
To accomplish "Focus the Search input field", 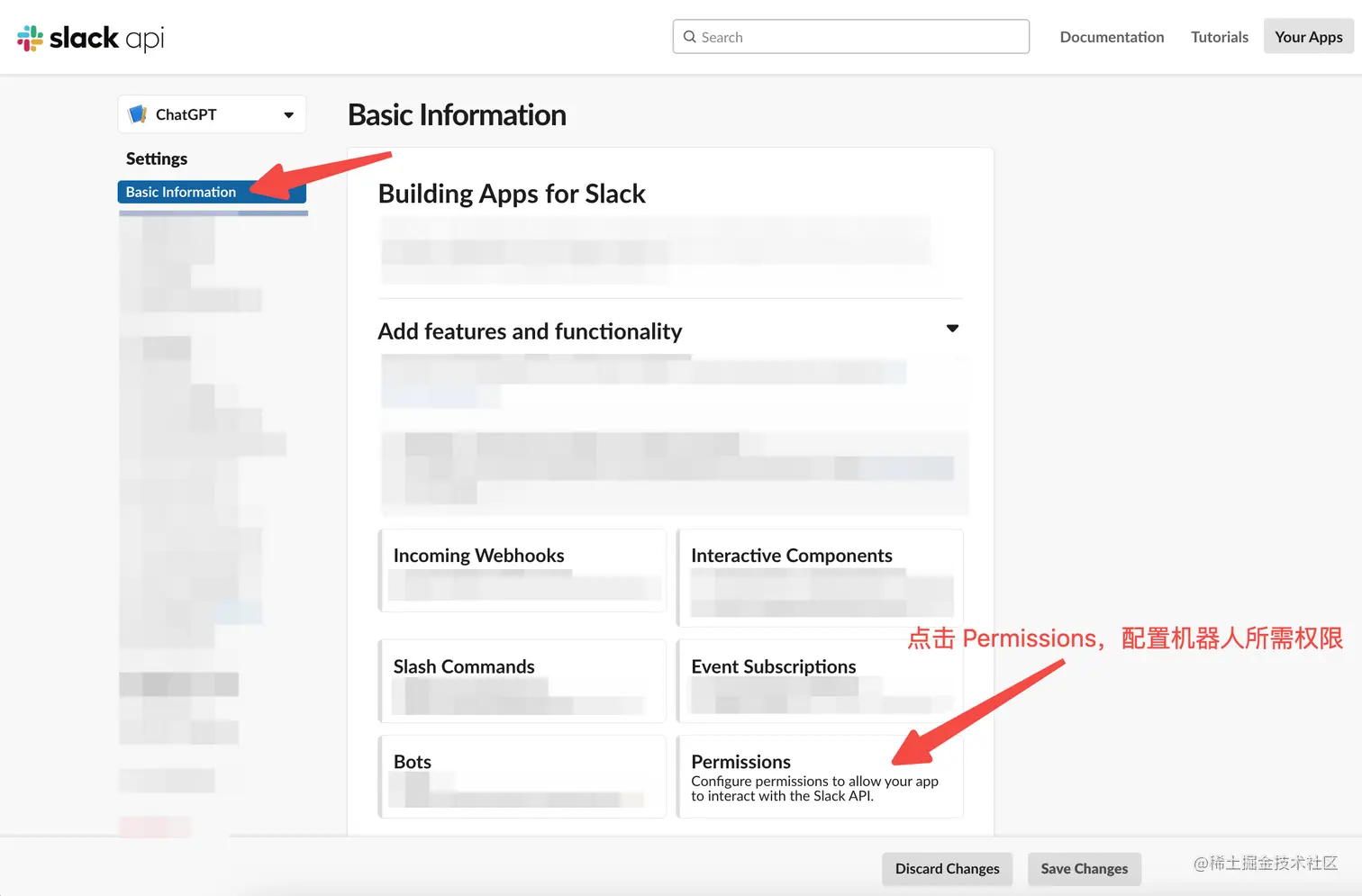I will tap(850, 37).
